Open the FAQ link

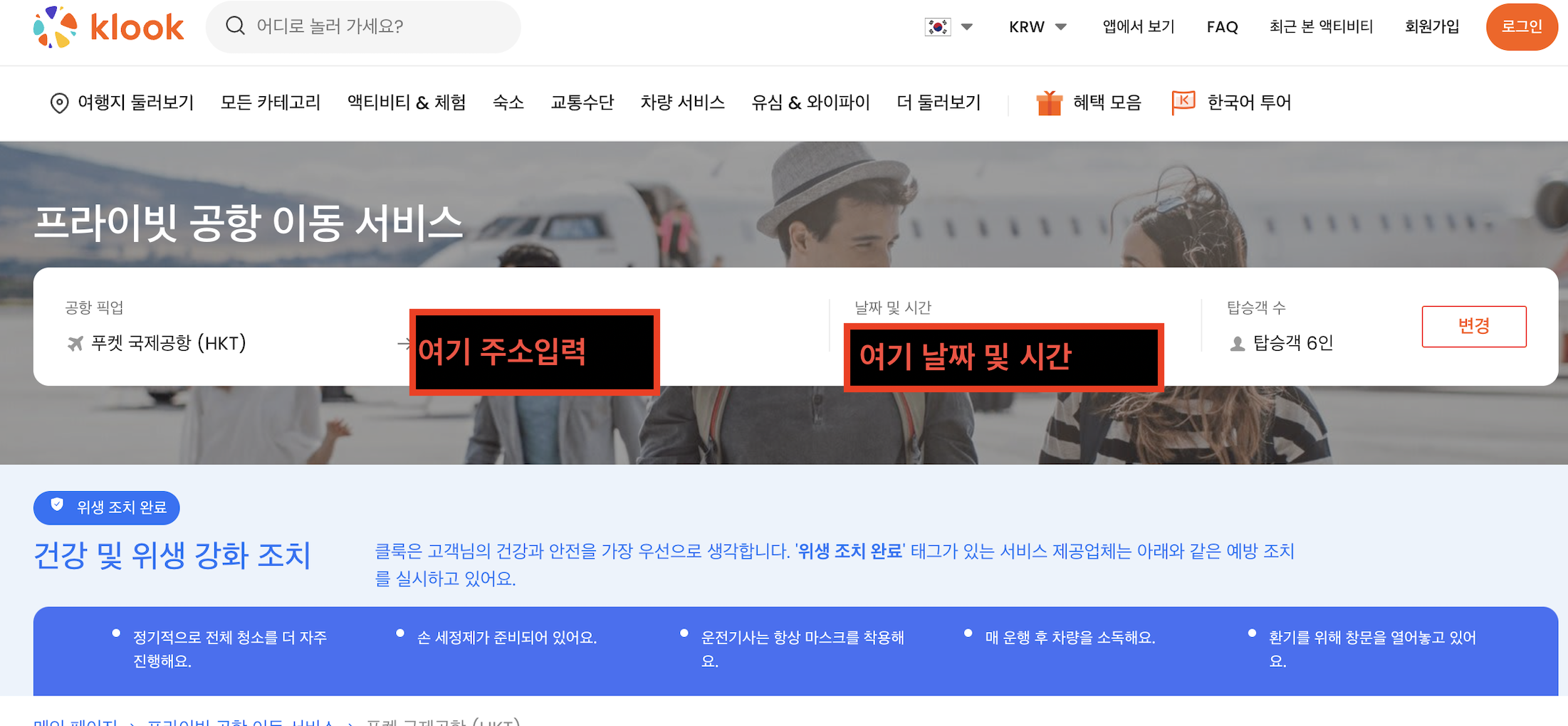click(1222, 27)
